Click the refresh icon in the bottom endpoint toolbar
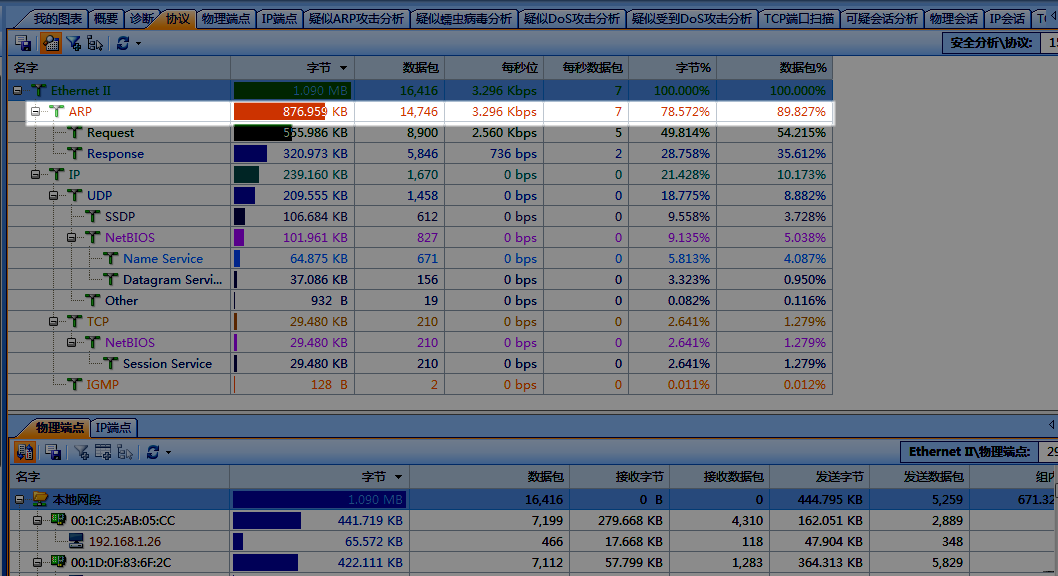 pos(152,452)
